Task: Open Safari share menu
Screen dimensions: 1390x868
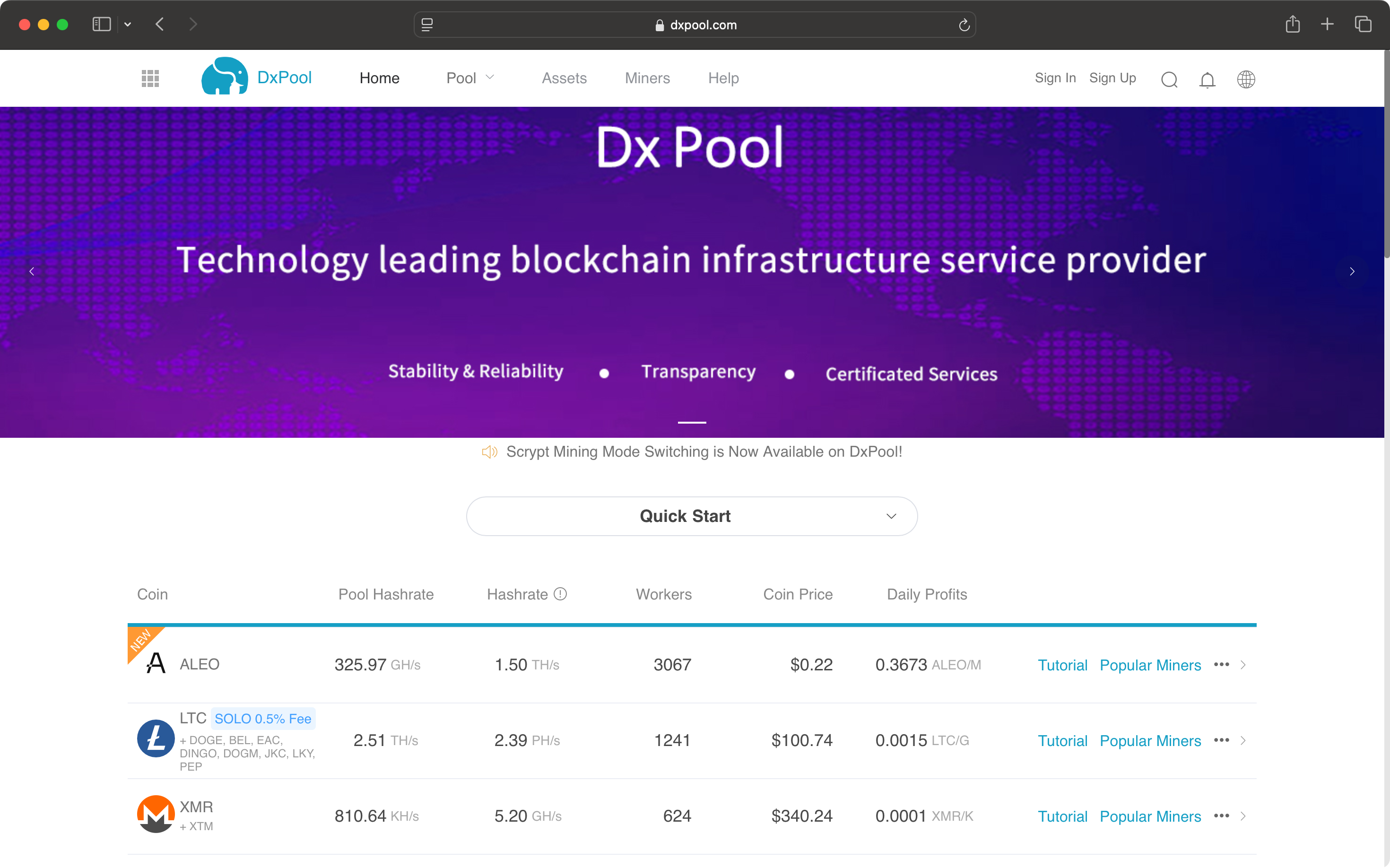Action: coord(1293,24)
